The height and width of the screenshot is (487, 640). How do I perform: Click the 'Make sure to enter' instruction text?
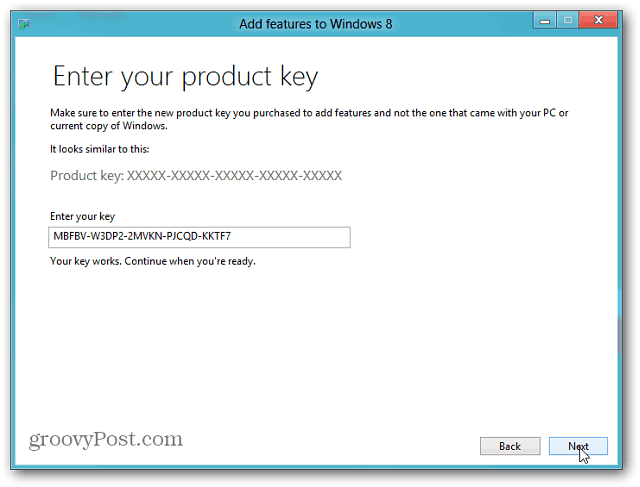point(309,113)
